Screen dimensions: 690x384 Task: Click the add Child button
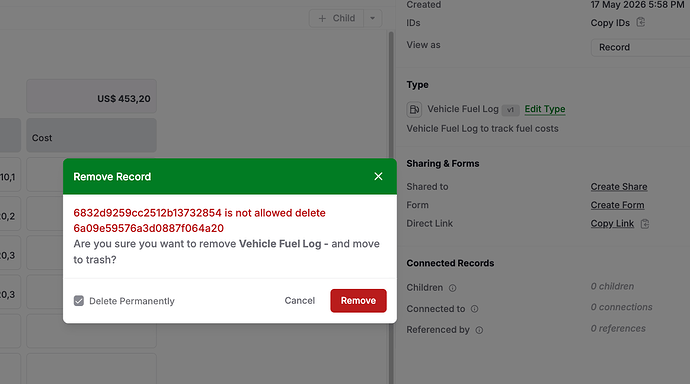click(337, 18)
